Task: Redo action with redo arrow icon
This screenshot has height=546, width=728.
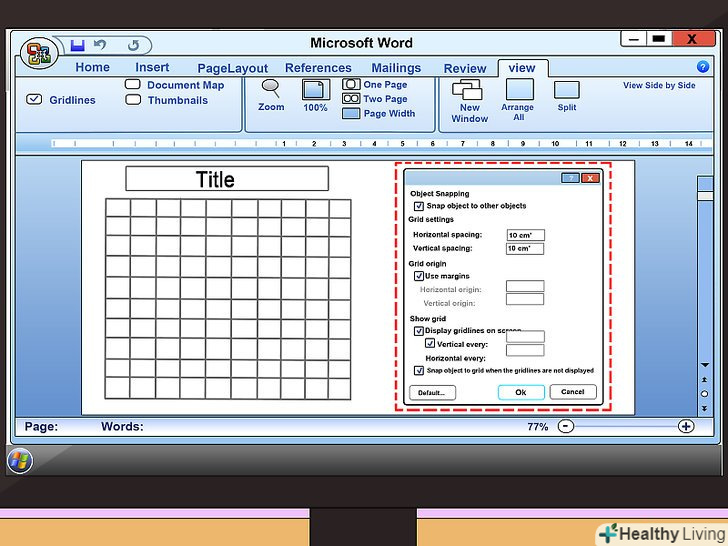Action: click(x=133, y=45)
